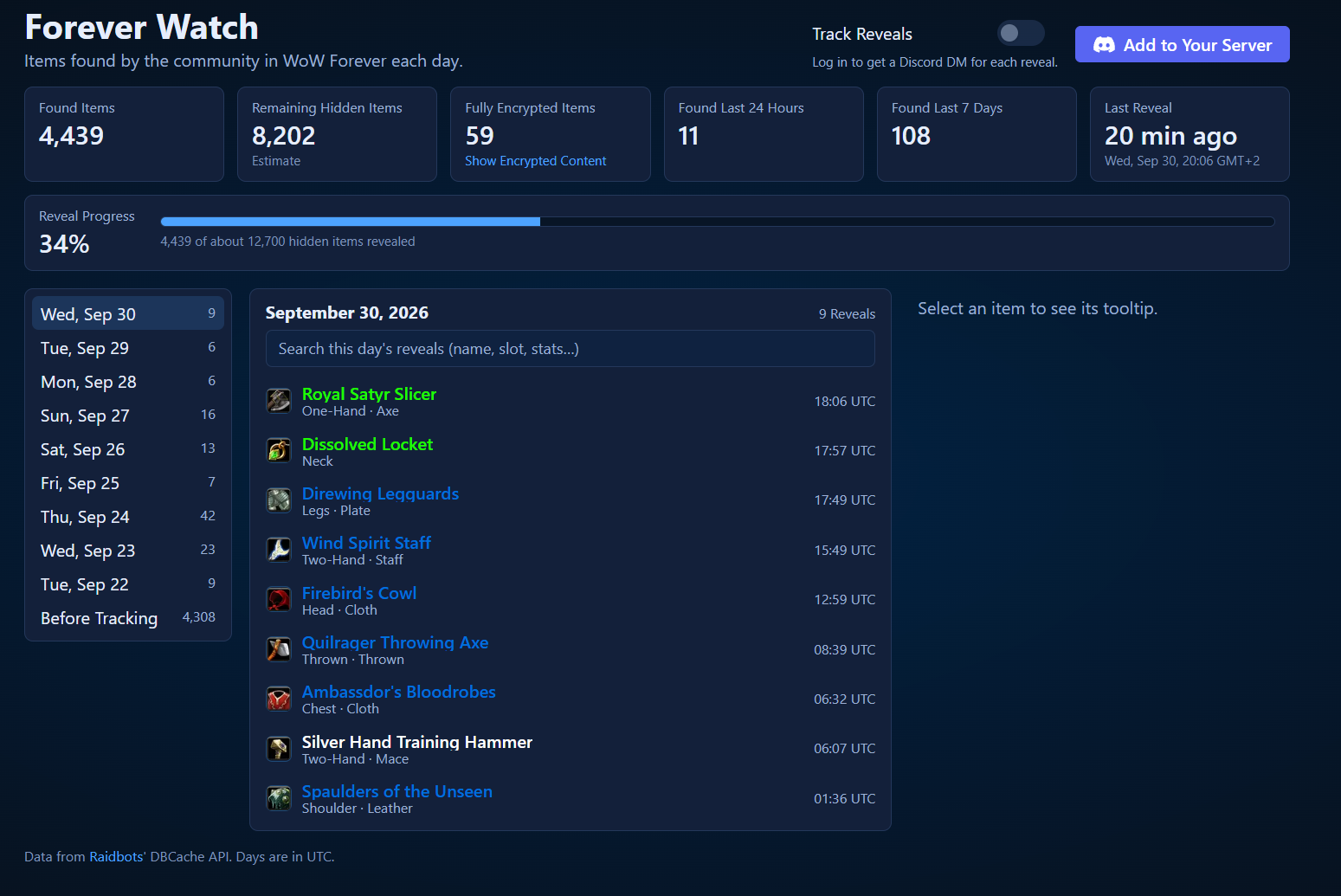Click the Firebird's Cowl item icon
Screen dimensions: 1341x896
point(279,600)
